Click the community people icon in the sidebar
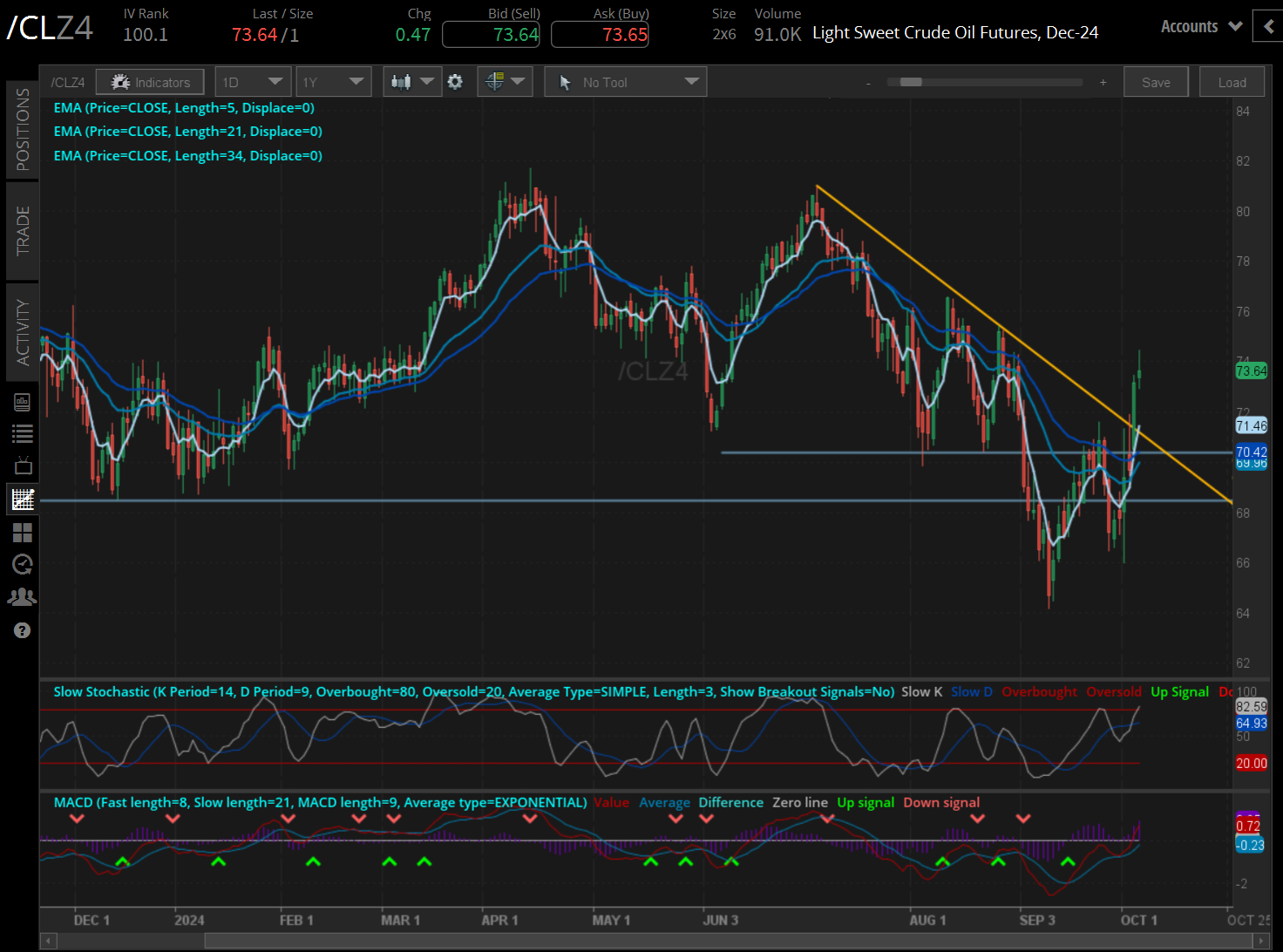 click(x=22, y=596)
